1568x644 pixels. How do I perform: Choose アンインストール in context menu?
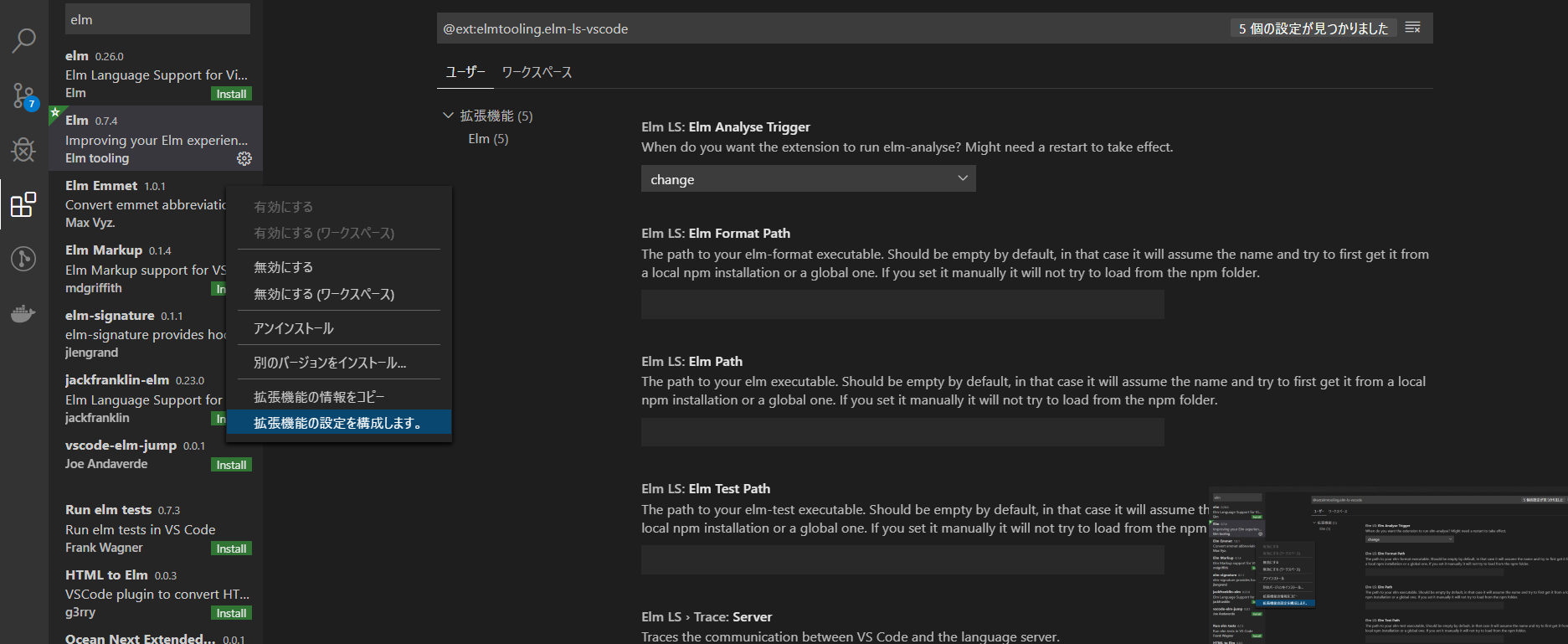coord(339,328)
